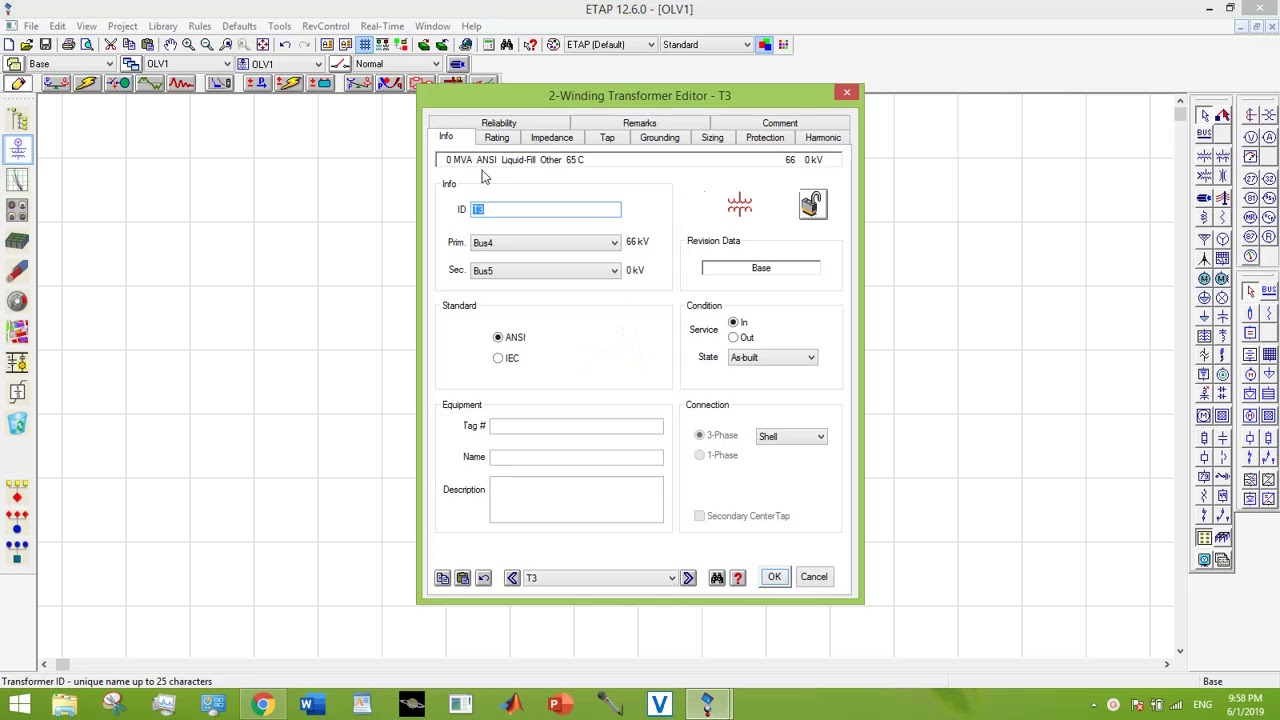Viewport: 1280px width, 720px height.
Task: Click the Zoom Out magnifier icon
Action: (x=207, y=45)
